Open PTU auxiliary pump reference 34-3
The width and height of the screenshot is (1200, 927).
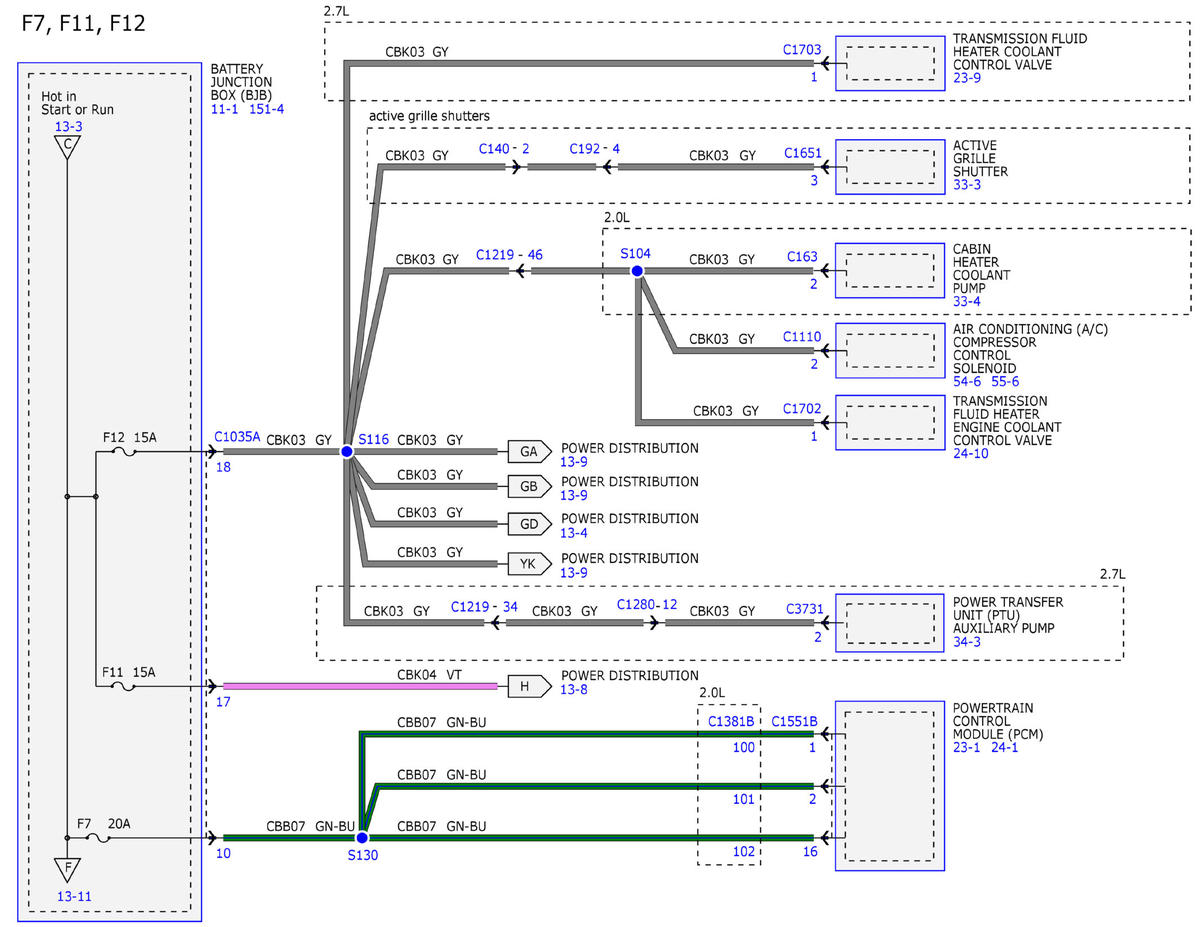click(x=967, y=641)
